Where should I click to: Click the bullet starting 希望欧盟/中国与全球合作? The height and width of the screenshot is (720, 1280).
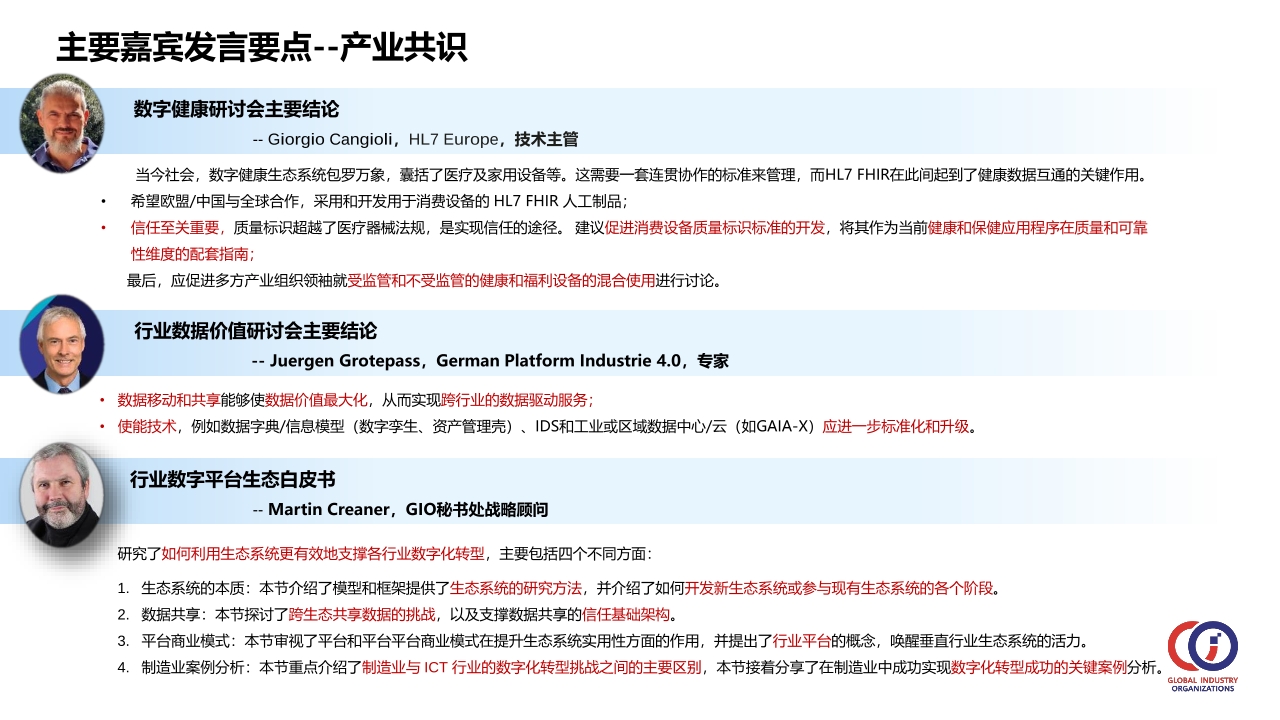coord(378,200)
